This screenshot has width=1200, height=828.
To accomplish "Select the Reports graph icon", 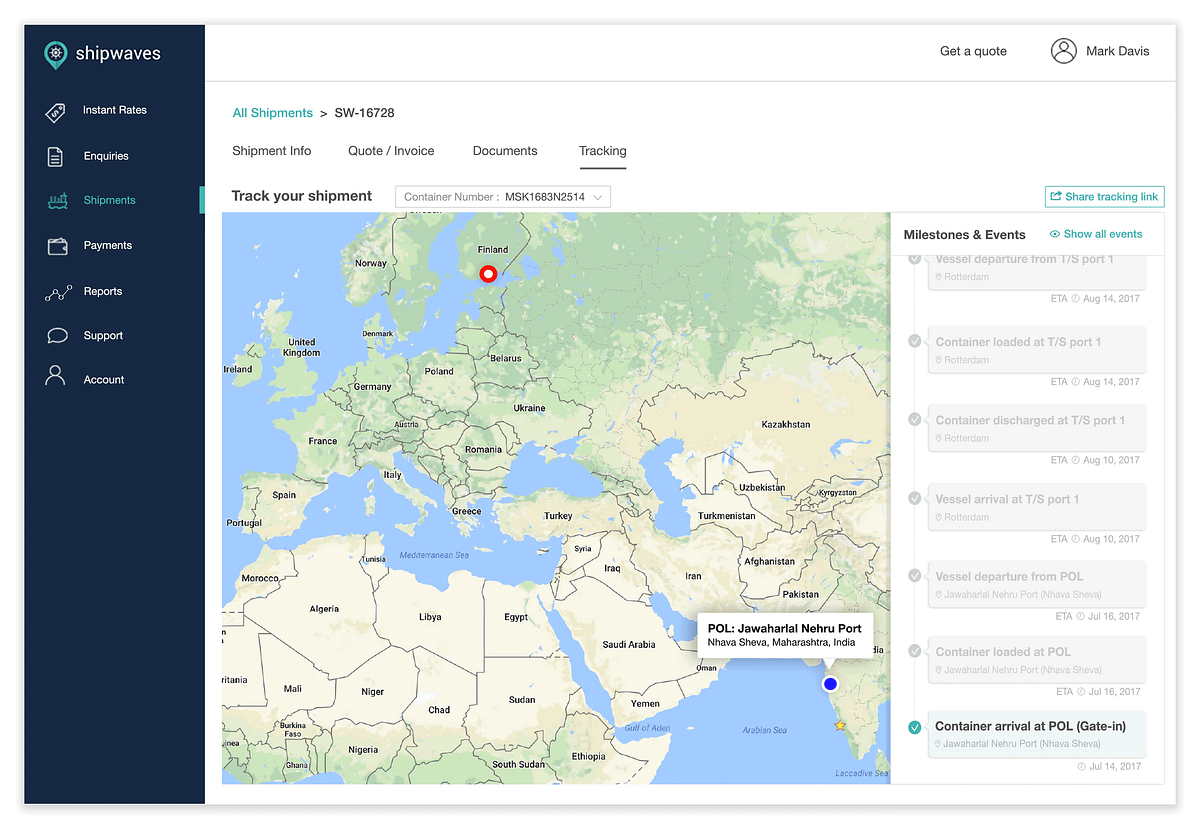I will click(57, 291).
